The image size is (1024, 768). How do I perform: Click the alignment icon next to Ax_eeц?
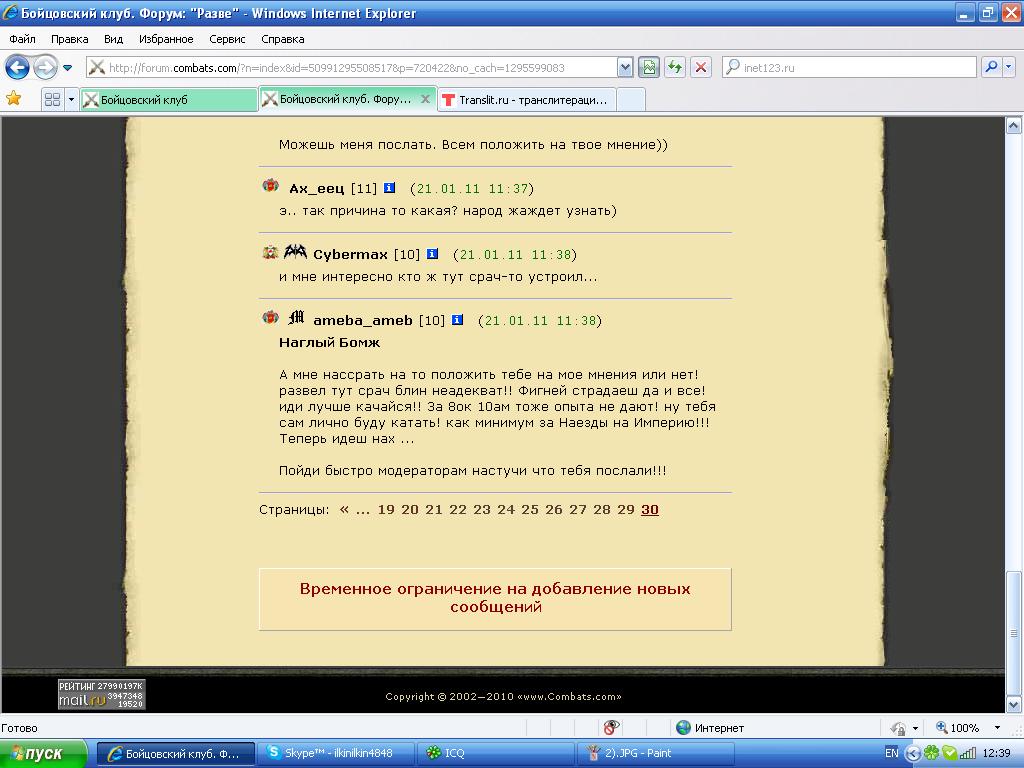270,186
